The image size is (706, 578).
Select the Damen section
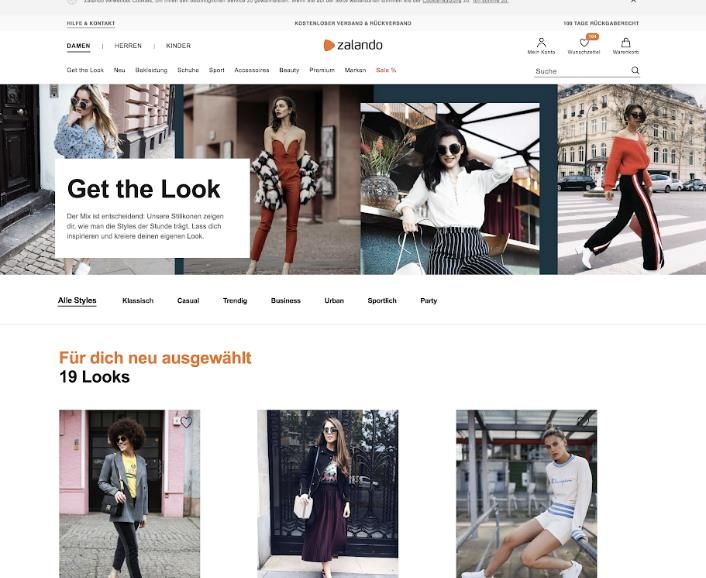[x=78, y=46]
